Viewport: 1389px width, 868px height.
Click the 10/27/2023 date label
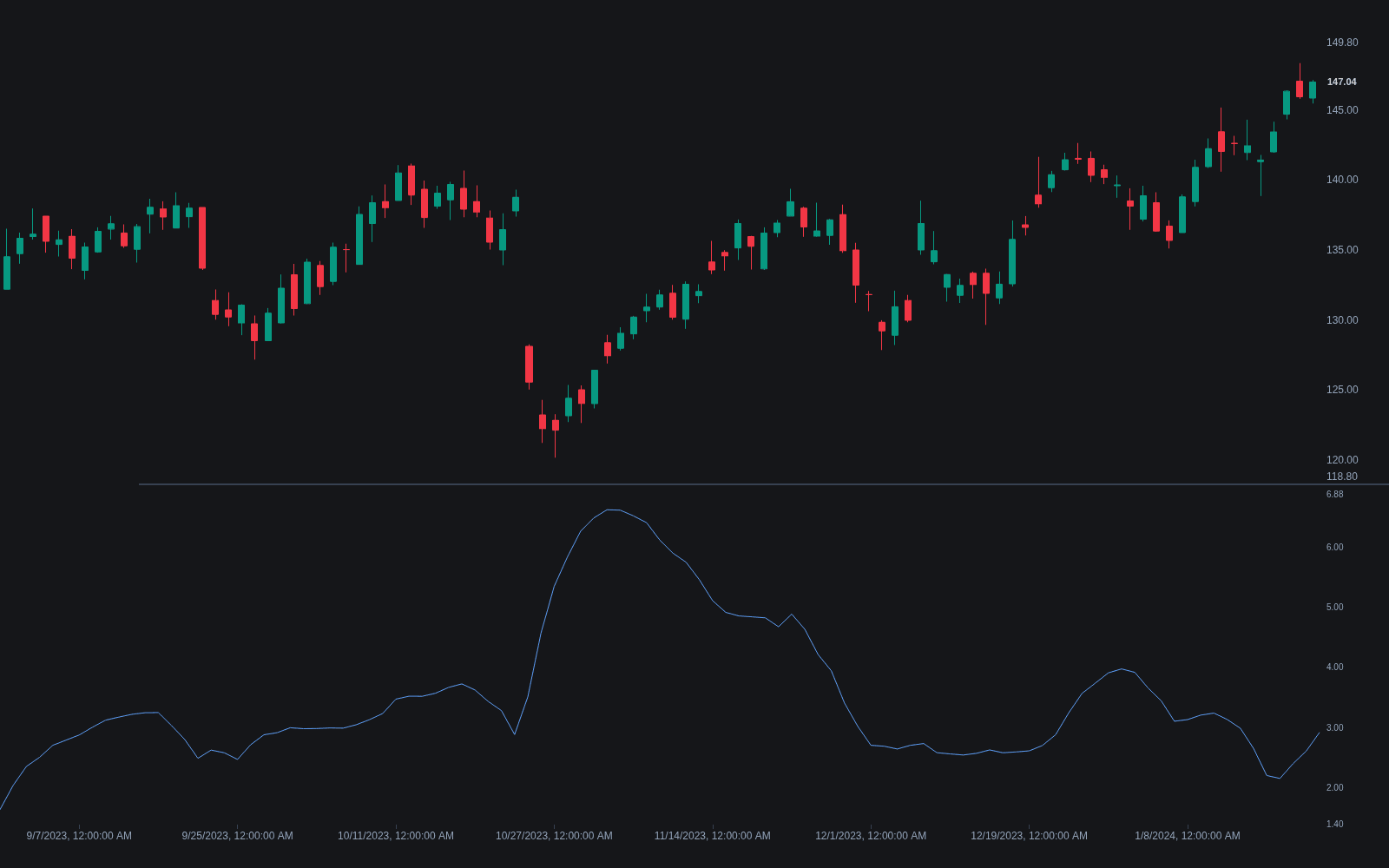[554, 836]
